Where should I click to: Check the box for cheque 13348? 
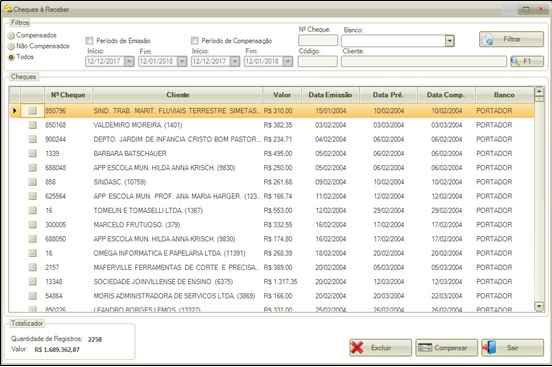(x=32, y=282)
